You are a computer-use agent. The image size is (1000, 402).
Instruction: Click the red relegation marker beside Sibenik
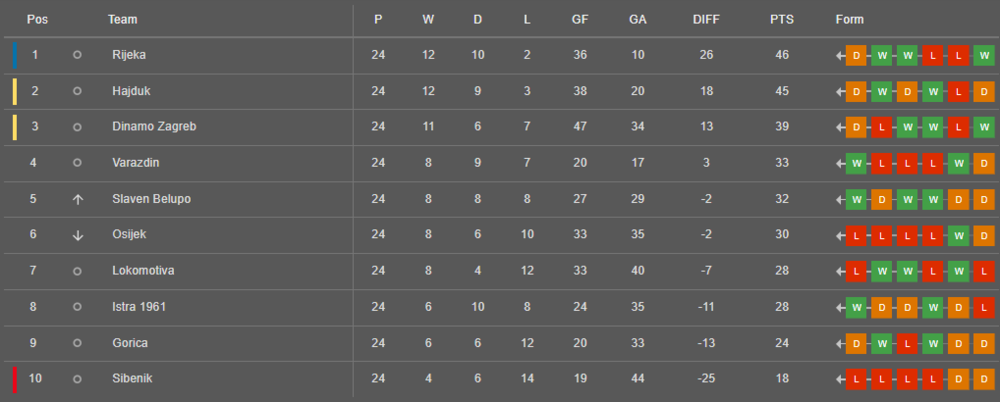(x=15, y=379)
